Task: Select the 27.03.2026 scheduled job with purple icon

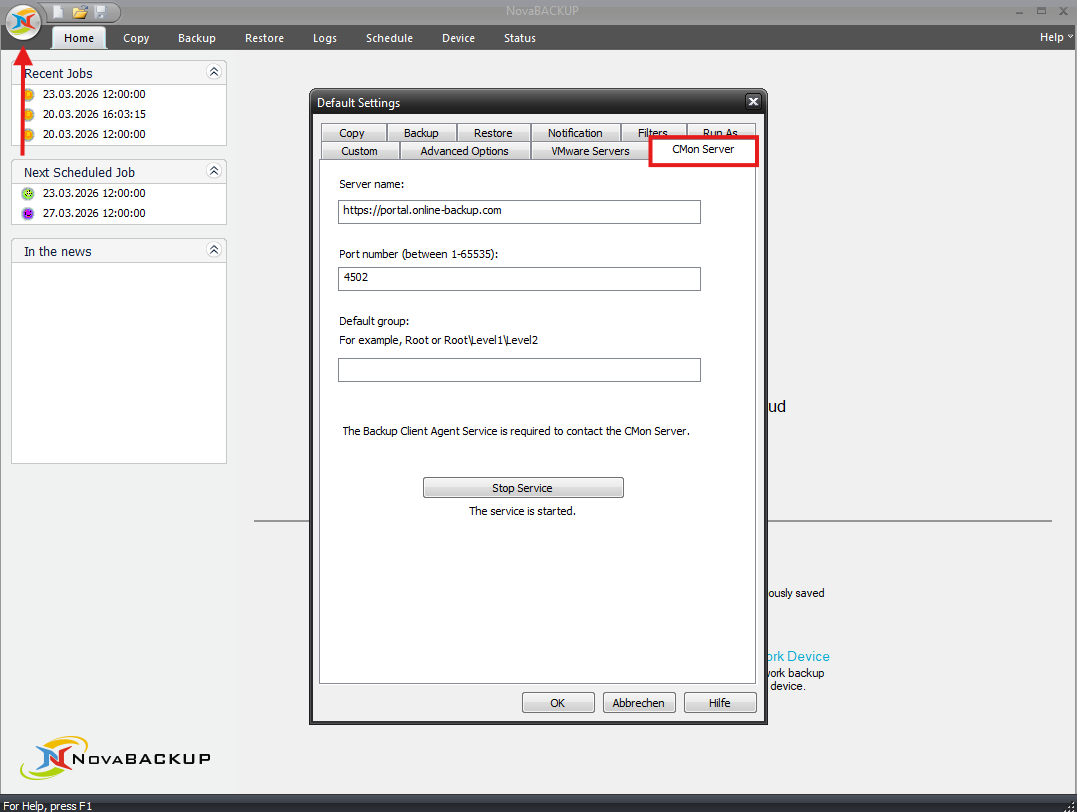Action: tap(93, 213)
